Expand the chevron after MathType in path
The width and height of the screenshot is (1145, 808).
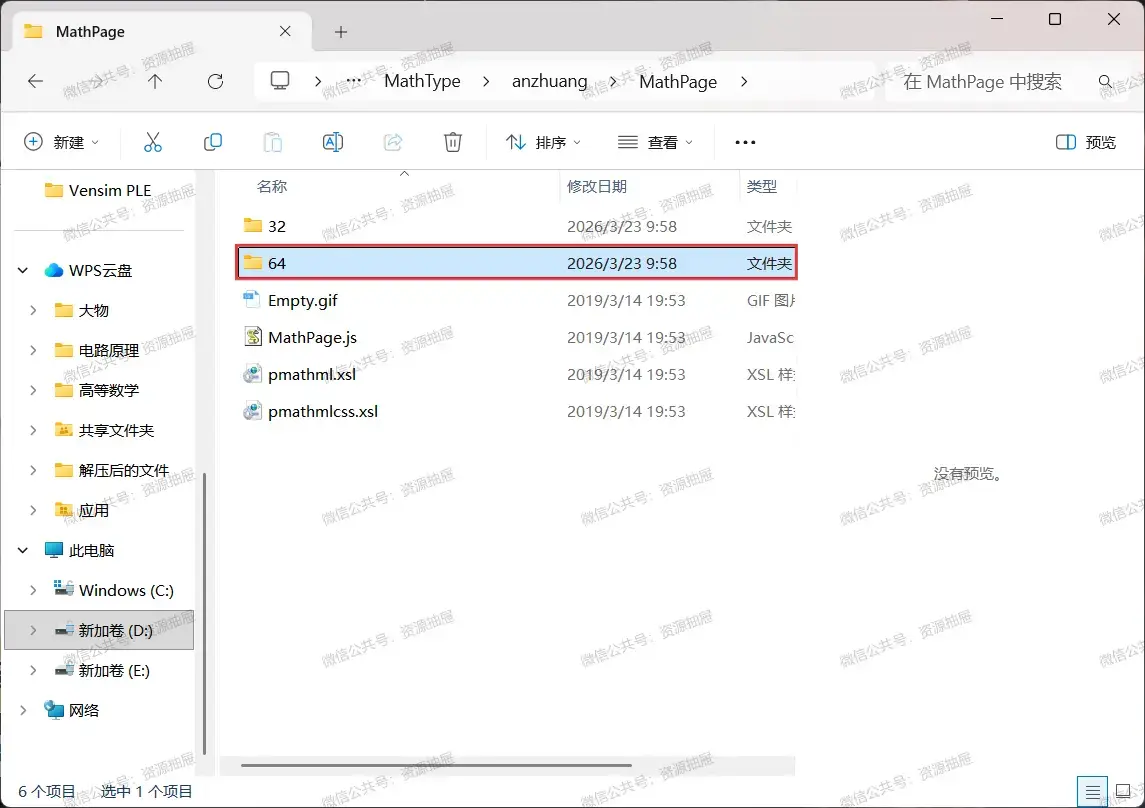[x=486, y=82]
